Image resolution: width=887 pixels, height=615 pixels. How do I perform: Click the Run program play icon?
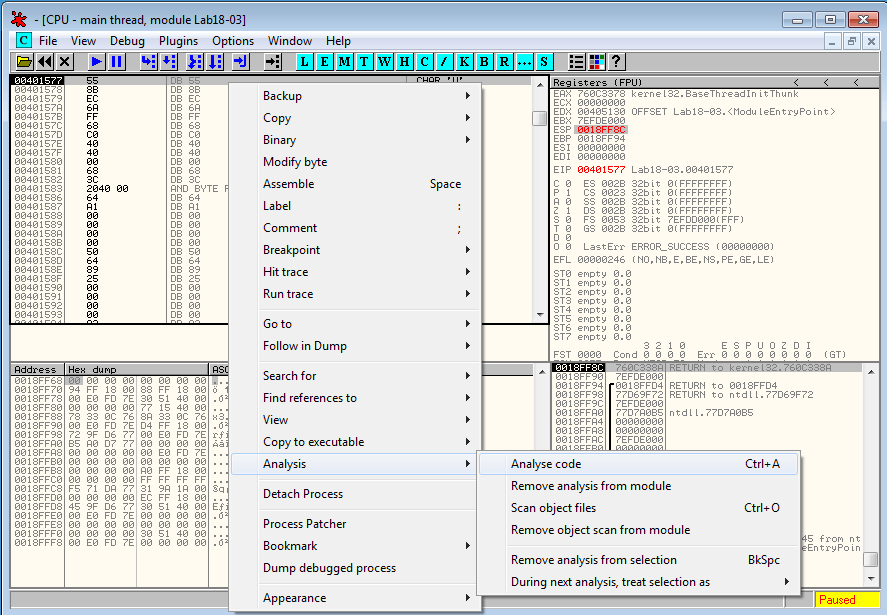coord(97,62)
